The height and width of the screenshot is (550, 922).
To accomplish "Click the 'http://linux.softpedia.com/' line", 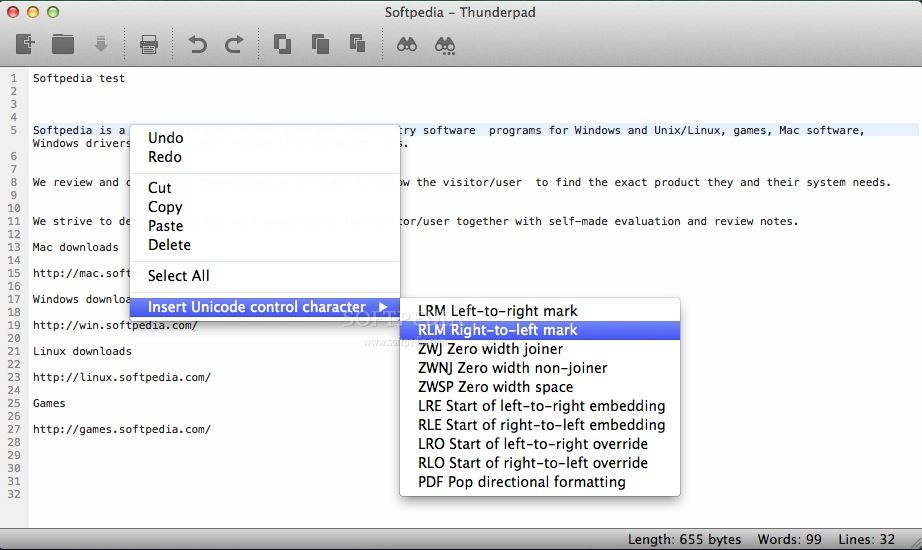I will pos(122,377).
